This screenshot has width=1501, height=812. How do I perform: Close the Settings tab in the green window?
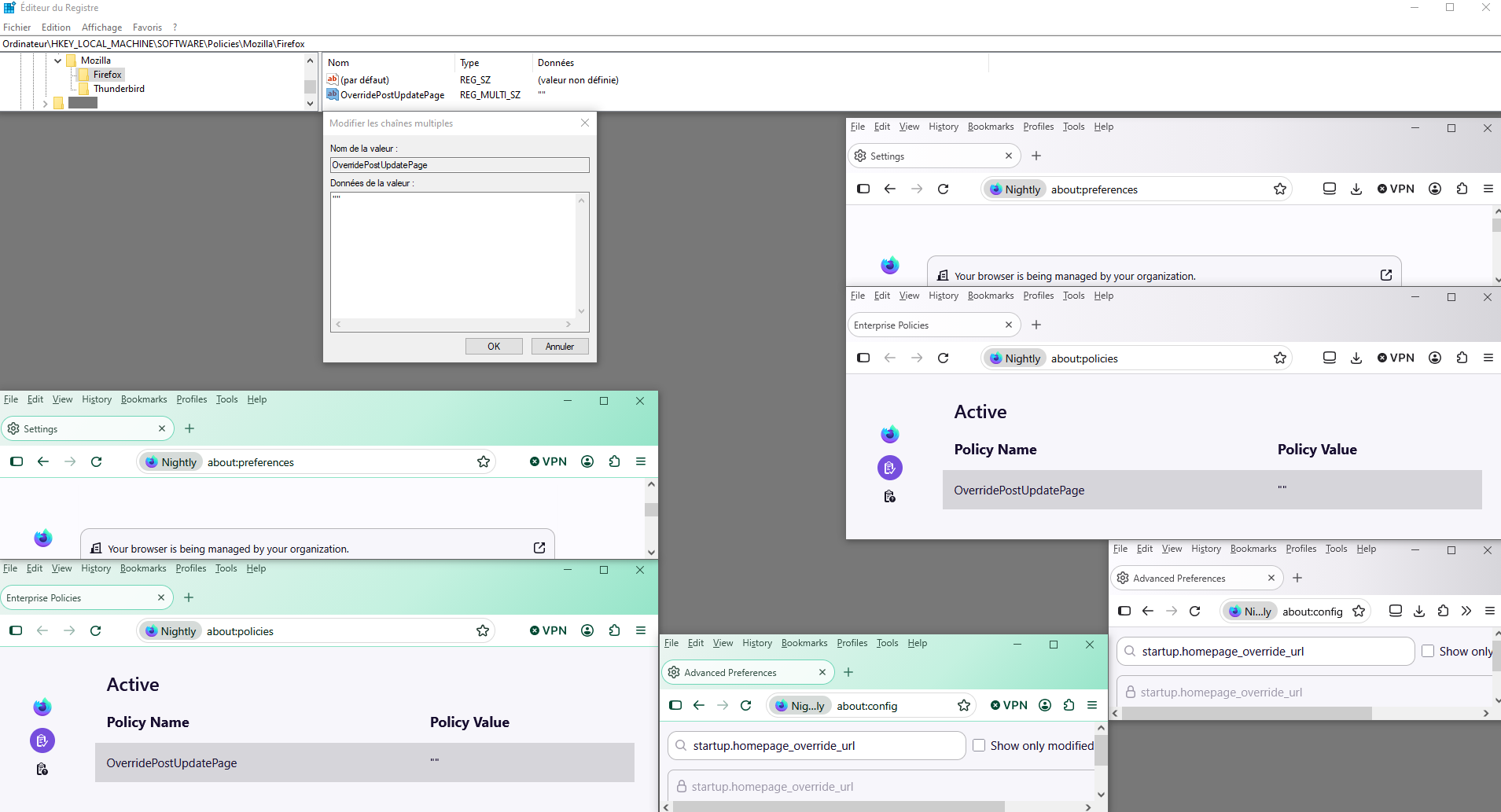[x=162, y=428]
